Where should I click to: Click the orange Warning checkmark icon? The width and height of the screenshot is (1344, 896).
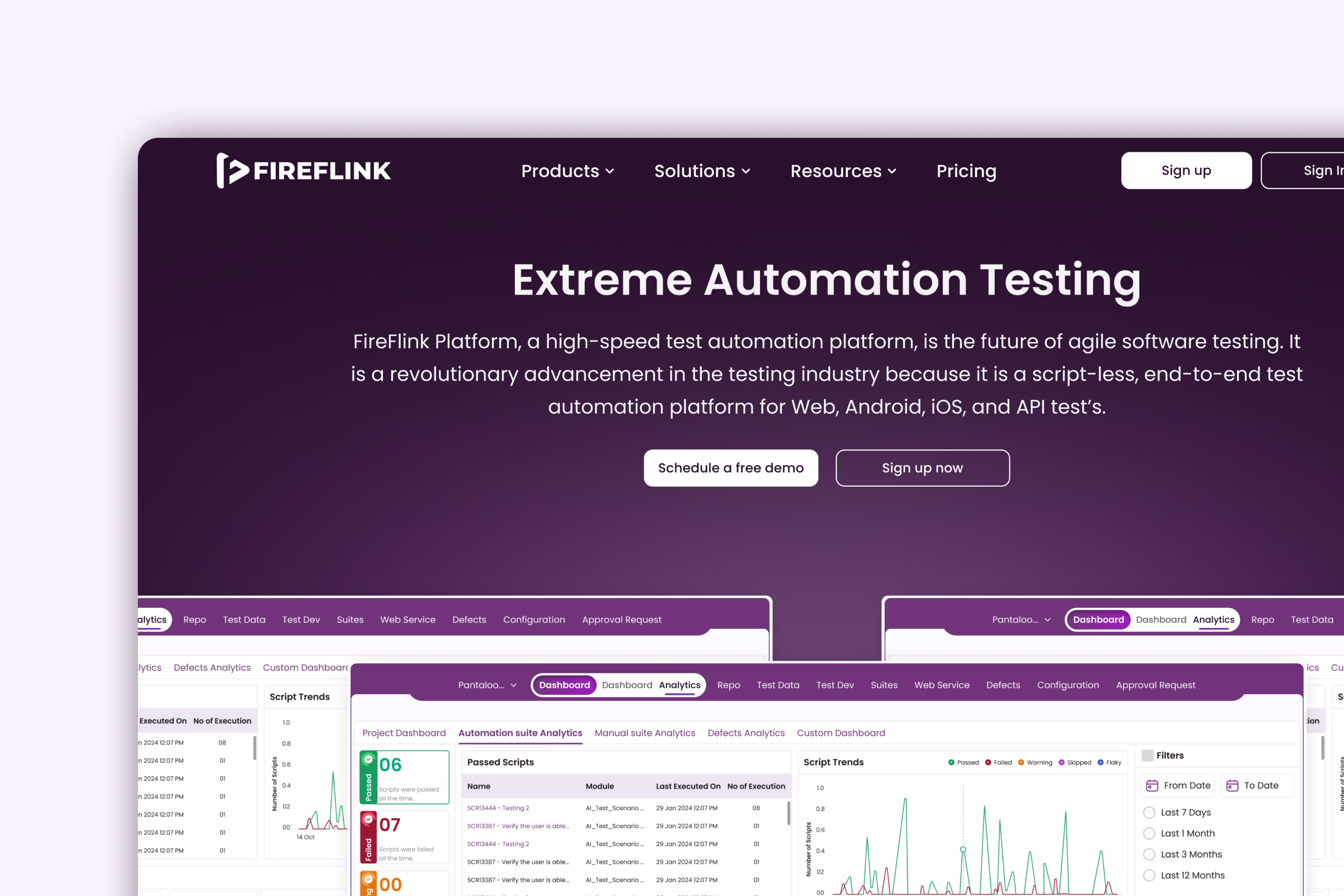[369, 880]
